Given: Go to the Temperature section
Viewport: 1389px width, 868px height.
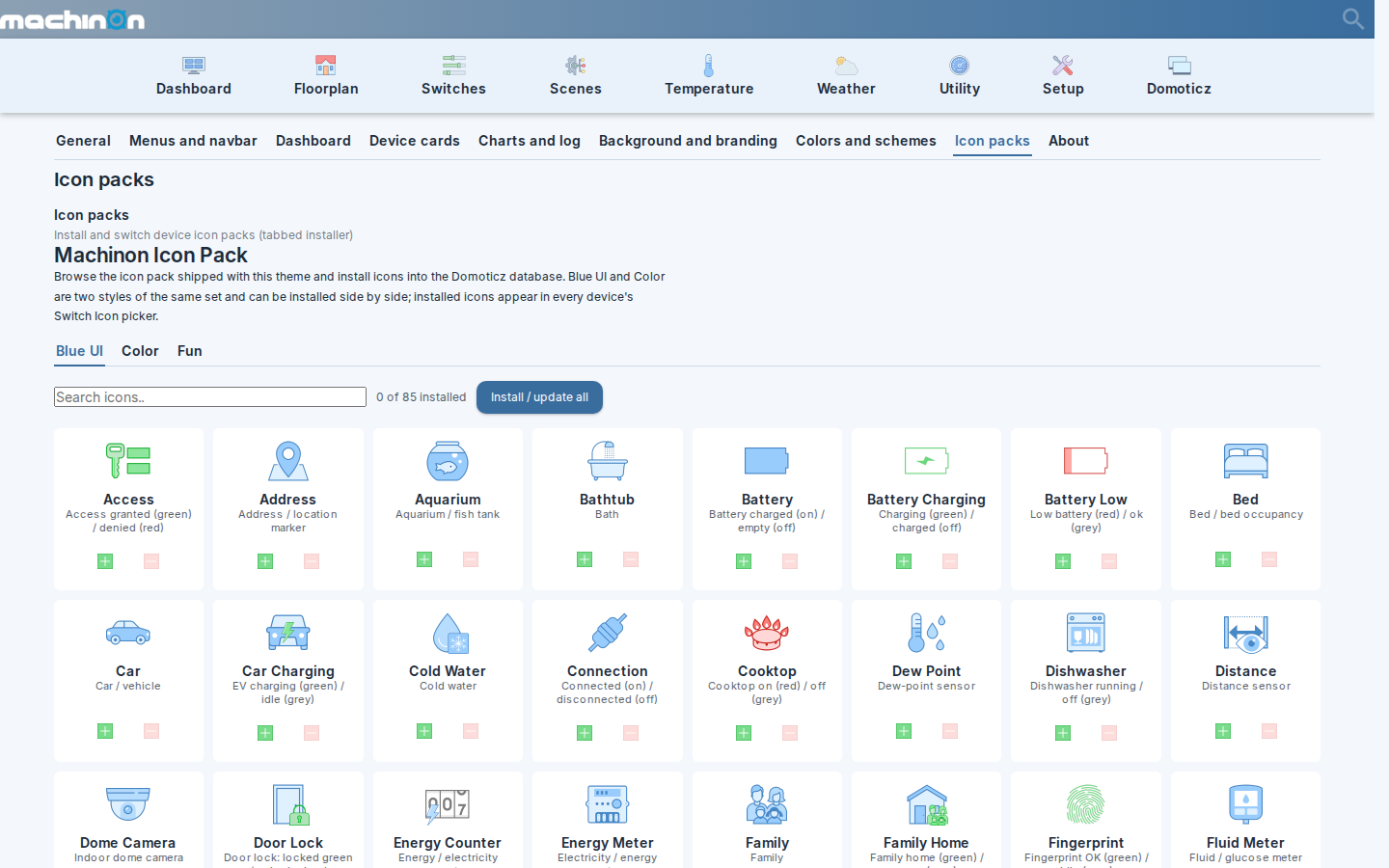Looking at the screenshot, I should pos(709,76).
